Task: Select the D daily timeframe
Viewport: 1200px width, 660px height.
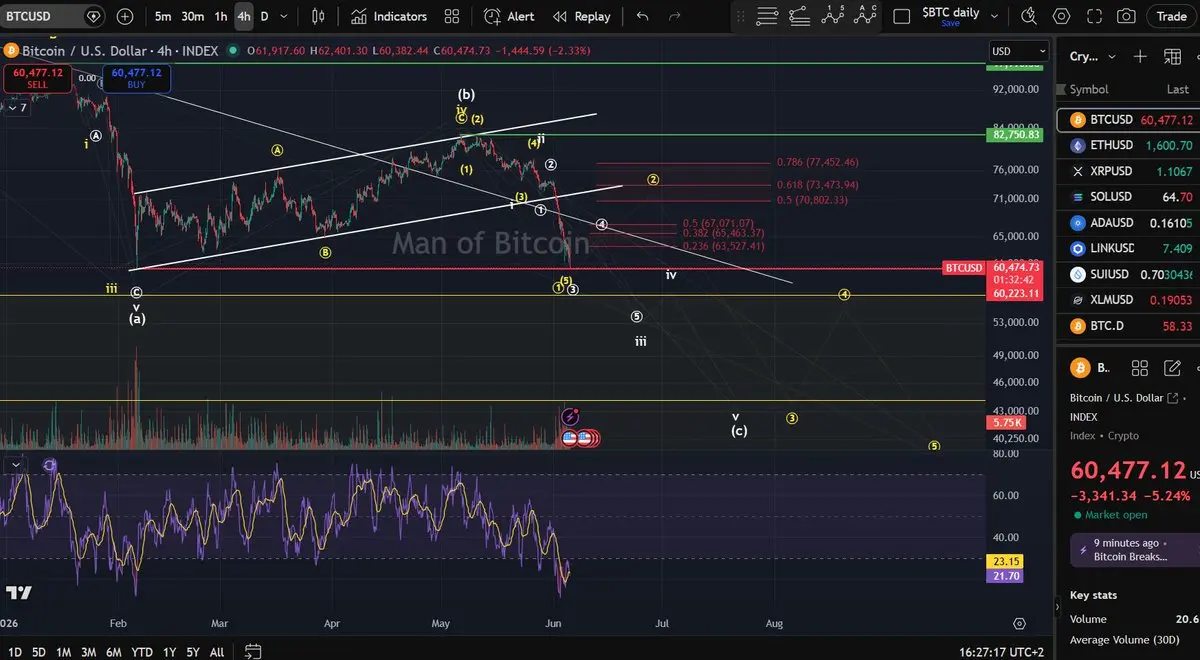Action: click(x=265, y=16)
